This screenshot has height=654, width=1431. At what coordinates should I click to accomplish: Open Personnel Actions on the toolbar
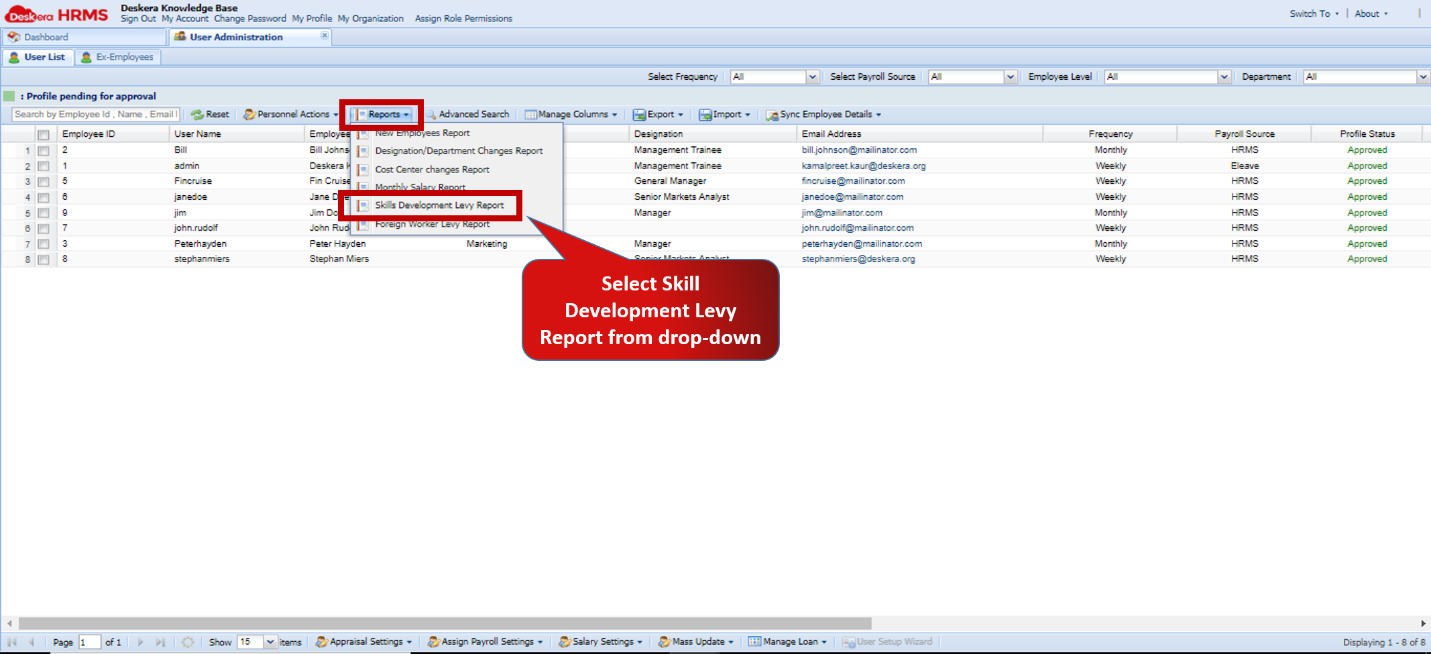pos(289,113)
